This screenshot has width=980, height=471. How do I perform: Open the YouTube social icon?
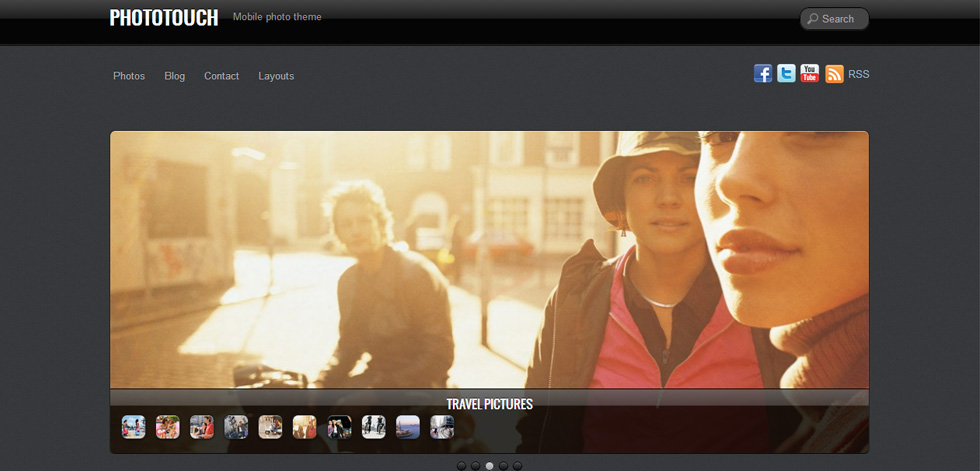click(809, 74)
